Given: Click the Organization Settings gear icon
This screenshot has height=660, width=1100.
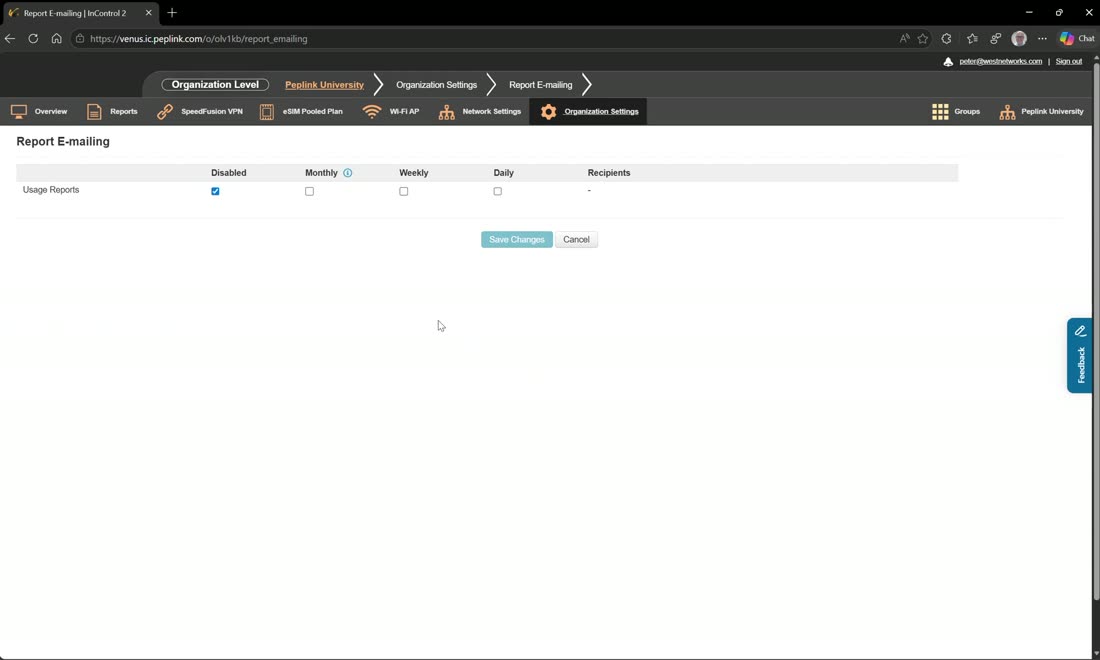Looking at the screenshot, I should [549, 112].
